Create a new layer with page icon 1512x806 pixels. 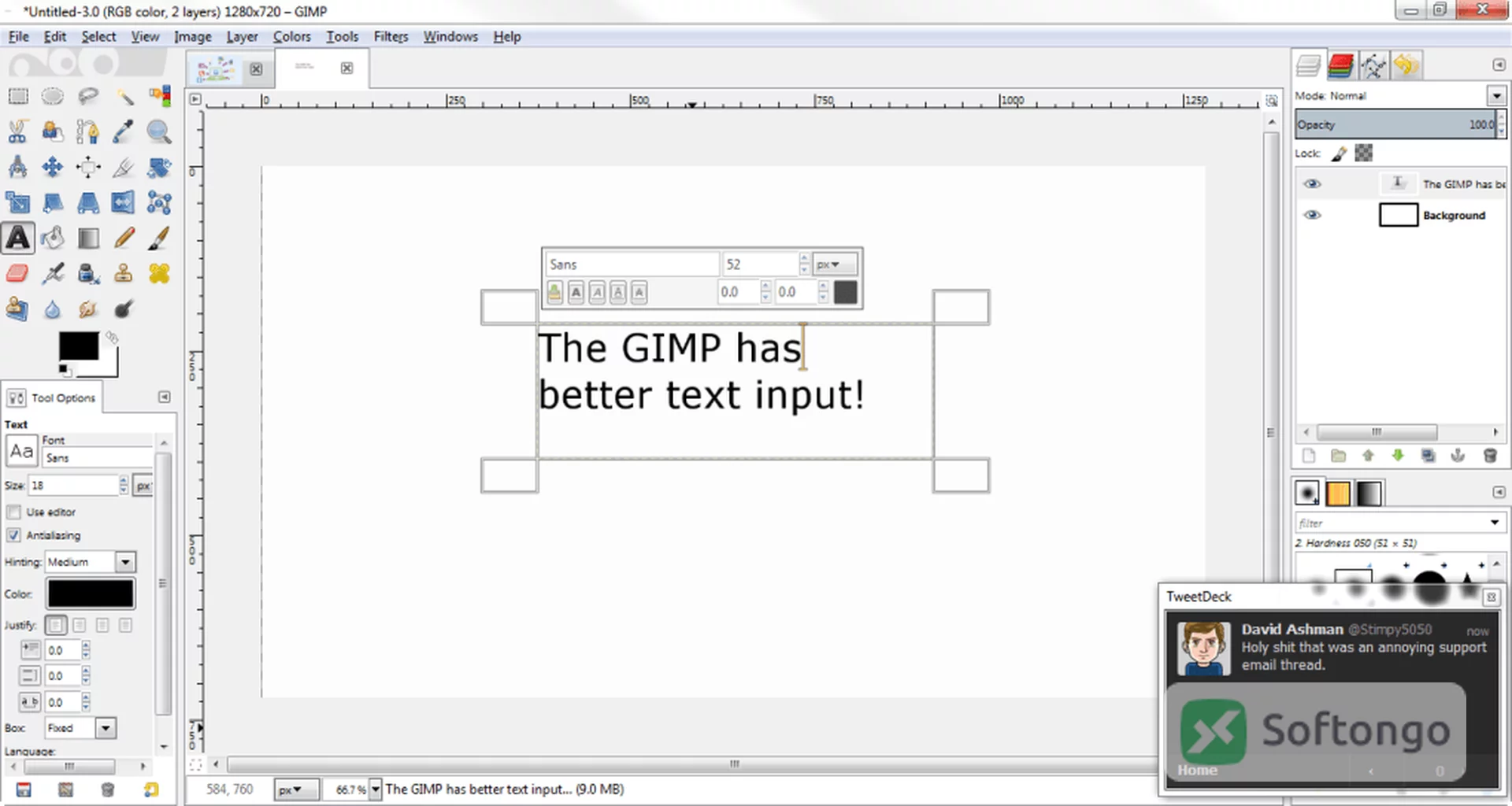coord(1309,456)
